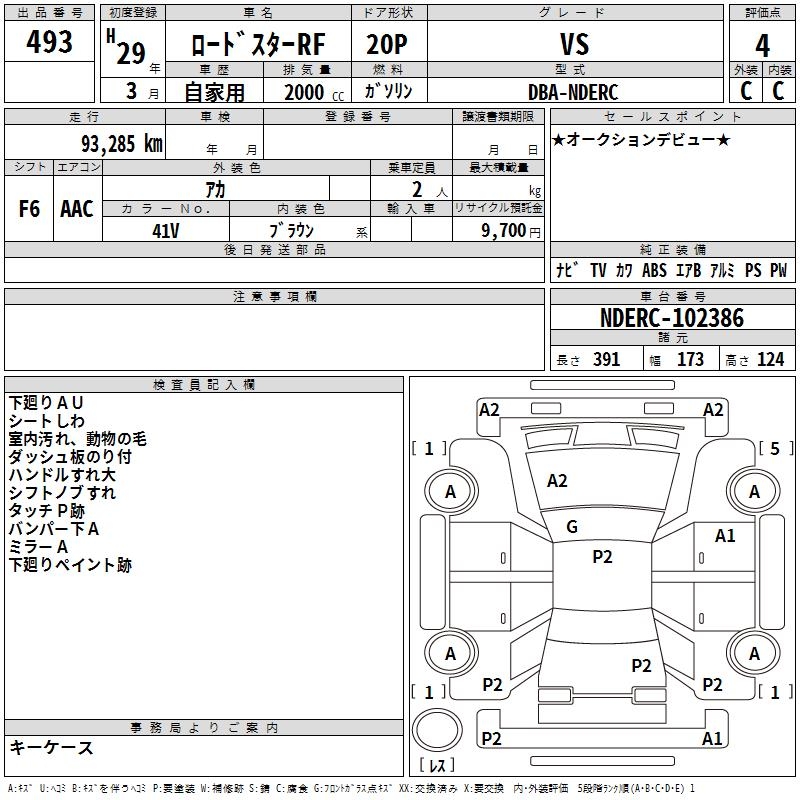Select the G mark on the windshield
The height and width of the screenshot is (800, 800).
(572, 527)
